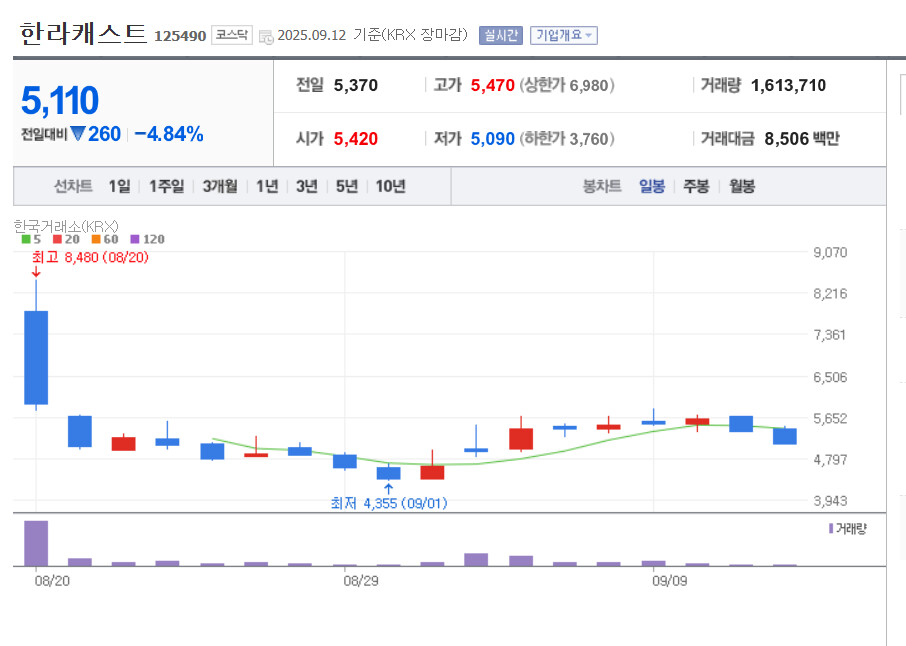This screenshot has height=646, width=906.
Task: Click the red arrow under 최고 8,480
Action: [x=36, y=272]
